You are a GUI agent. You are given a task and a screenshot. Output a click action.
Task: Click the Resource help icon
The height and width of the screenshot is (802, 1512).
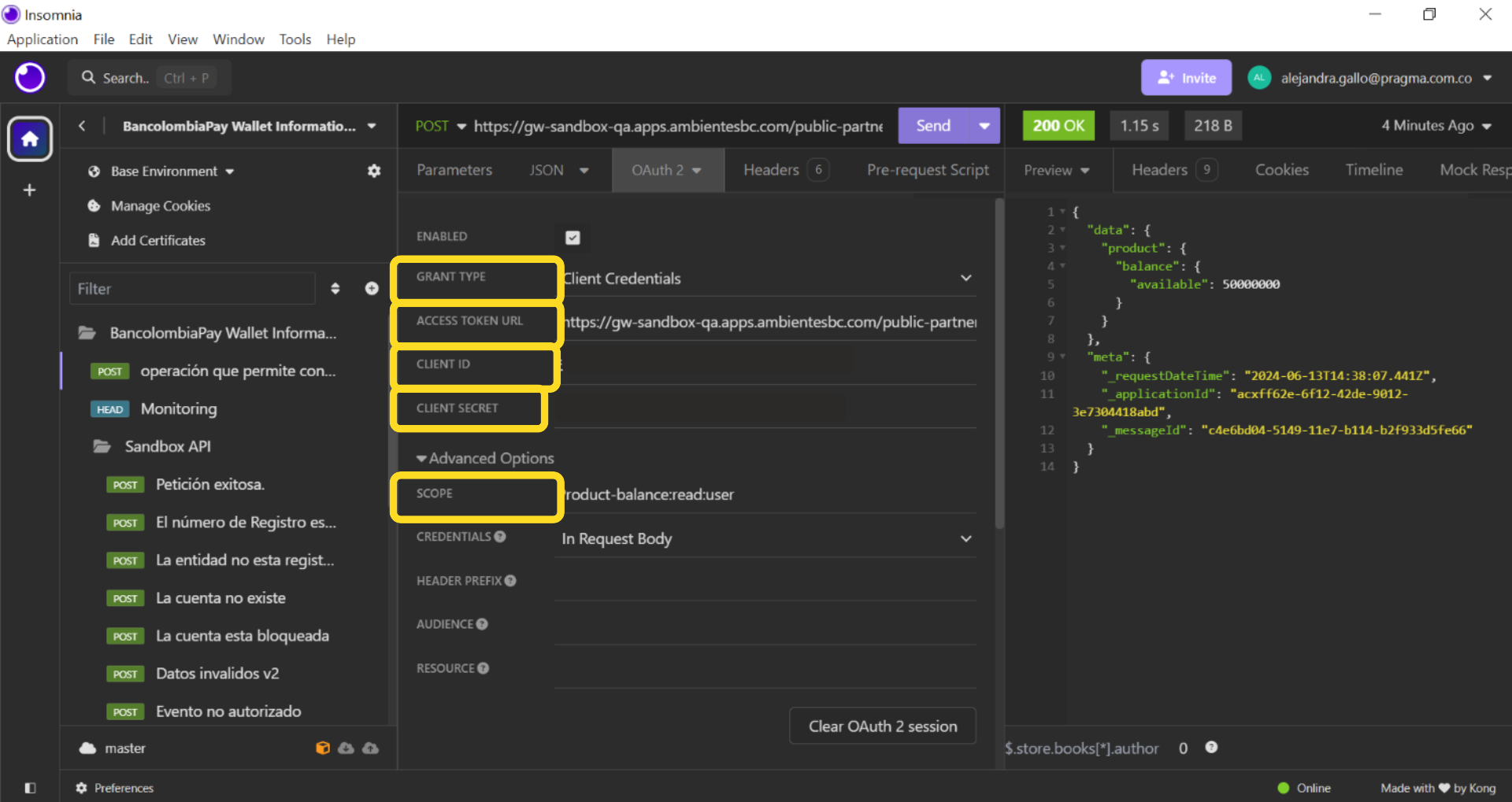[484, 668]
